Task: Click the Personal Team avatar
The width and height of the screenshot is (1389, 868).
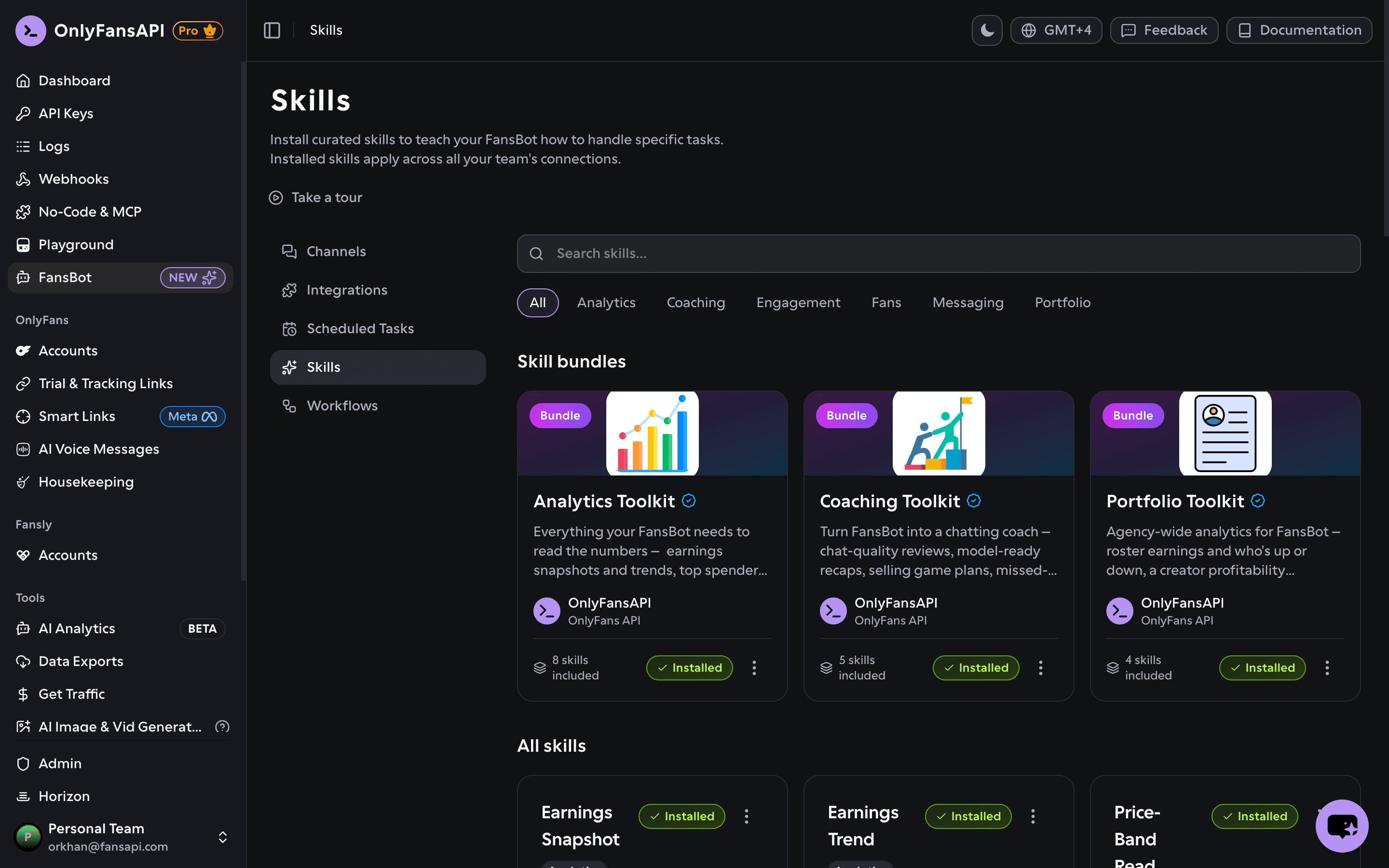Action: (x=28, y=837)
